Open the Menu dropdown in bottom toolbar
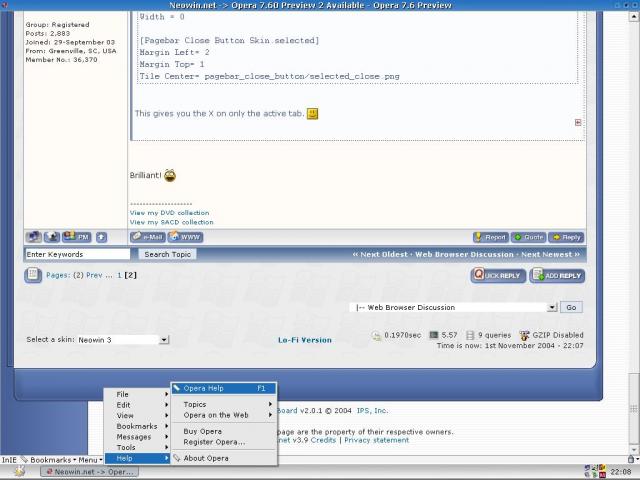This screenshot has width=640, height=480. click(x=90, y=460)
